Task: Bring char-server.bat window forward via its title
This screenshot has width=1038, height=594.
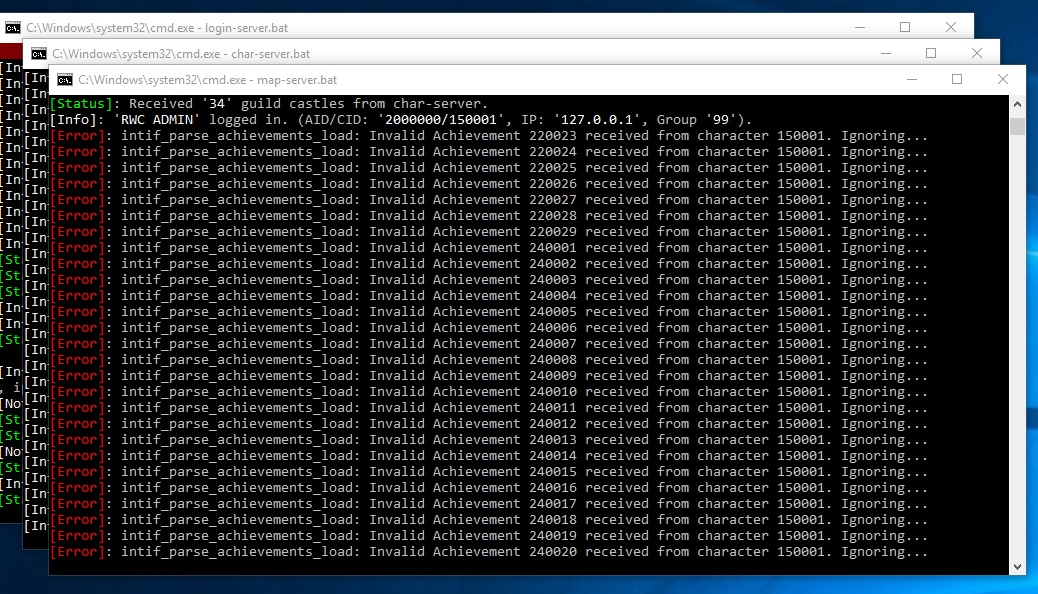Action: [181, 54]
